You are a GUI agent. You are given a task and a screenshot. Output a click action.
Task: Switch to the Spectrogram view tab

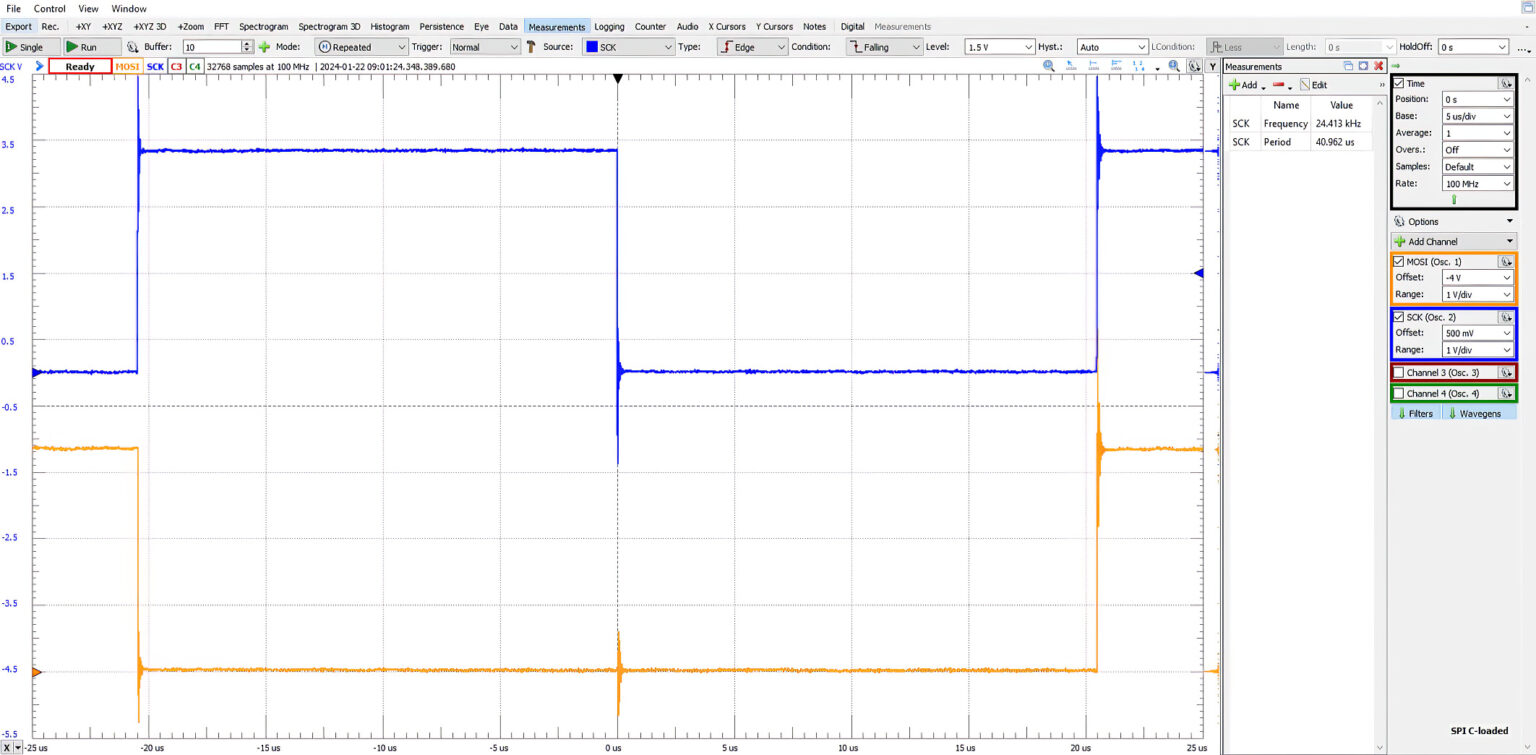click(265, 26)
